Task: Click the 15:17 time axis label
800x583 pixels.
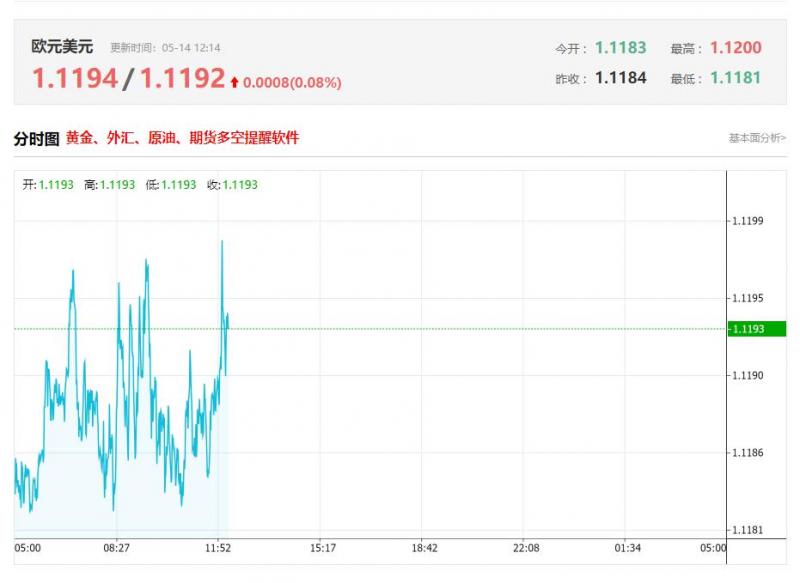Action: 323,548
